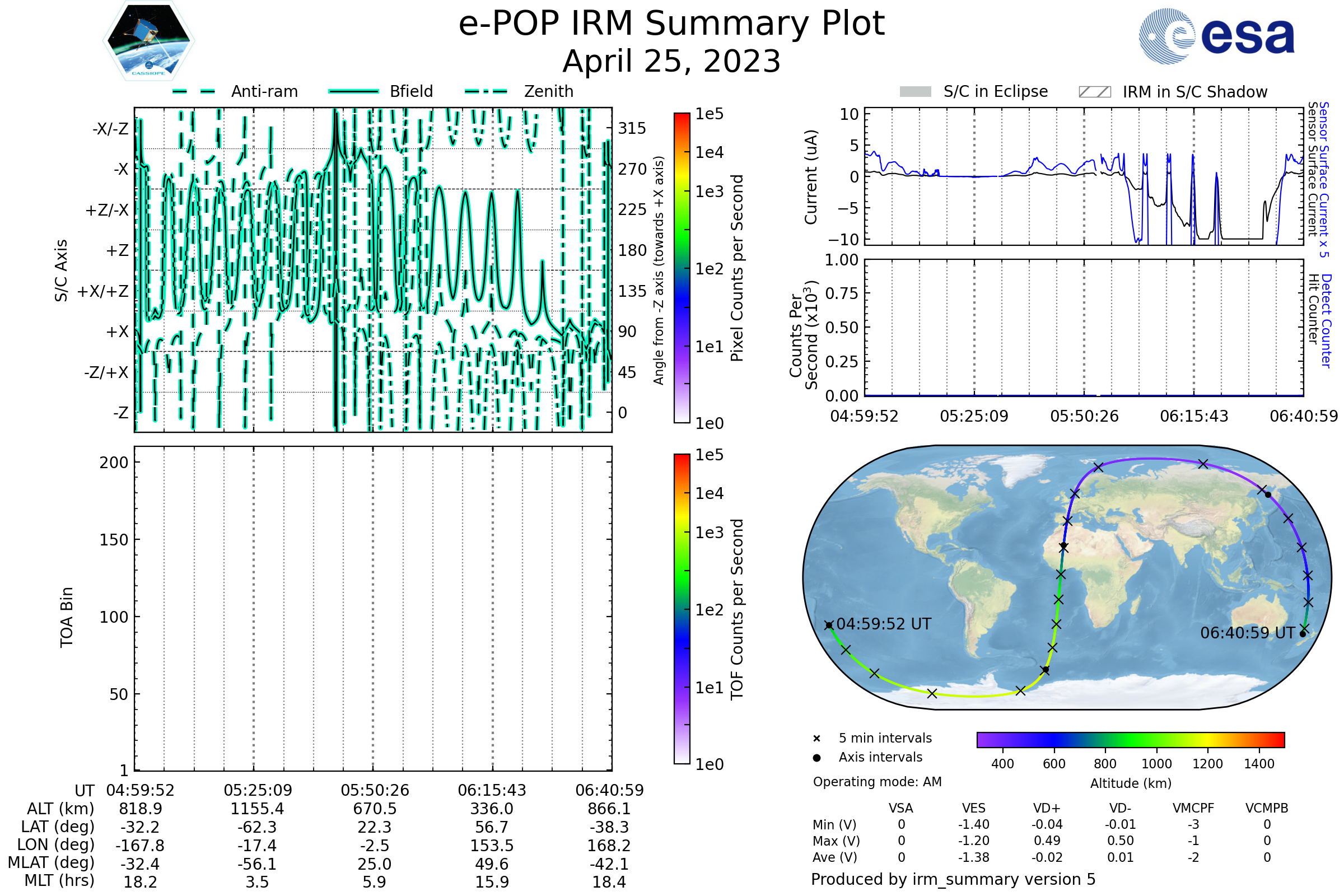
Task: Click the Bfield solid legend line
Action: (x=353, y=91)
